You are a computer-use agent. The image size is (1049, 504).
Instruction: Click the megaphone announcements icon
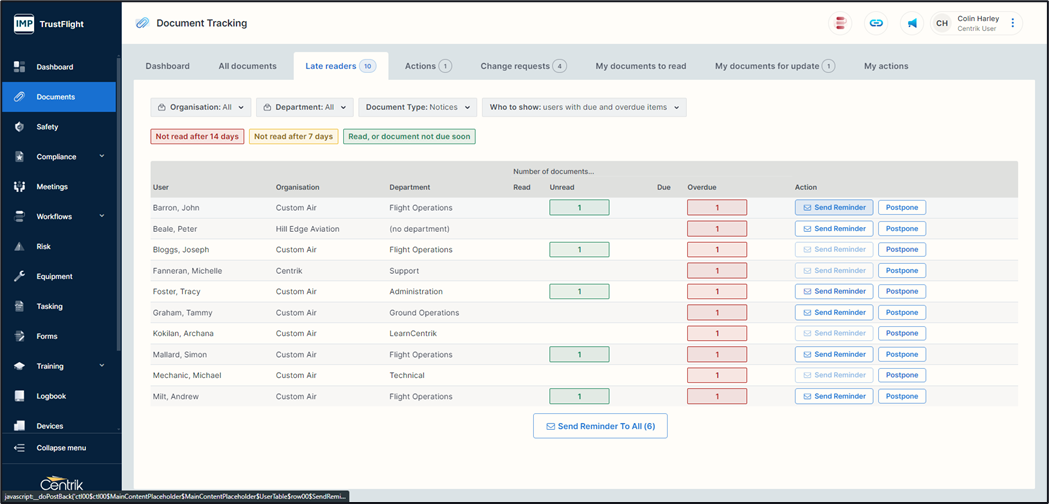(x=912, y=23)
